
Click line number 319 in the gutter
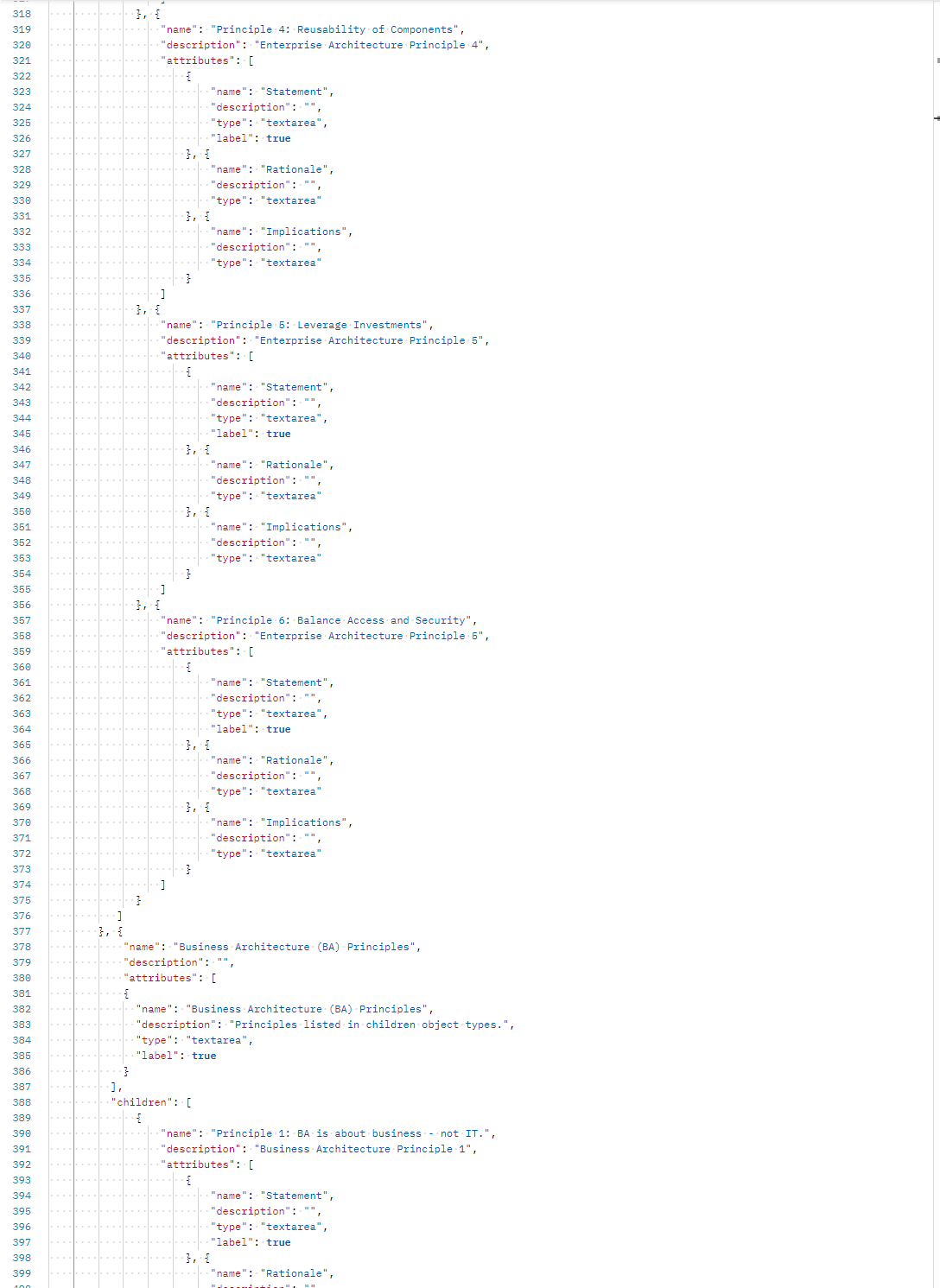coord(22,29)
